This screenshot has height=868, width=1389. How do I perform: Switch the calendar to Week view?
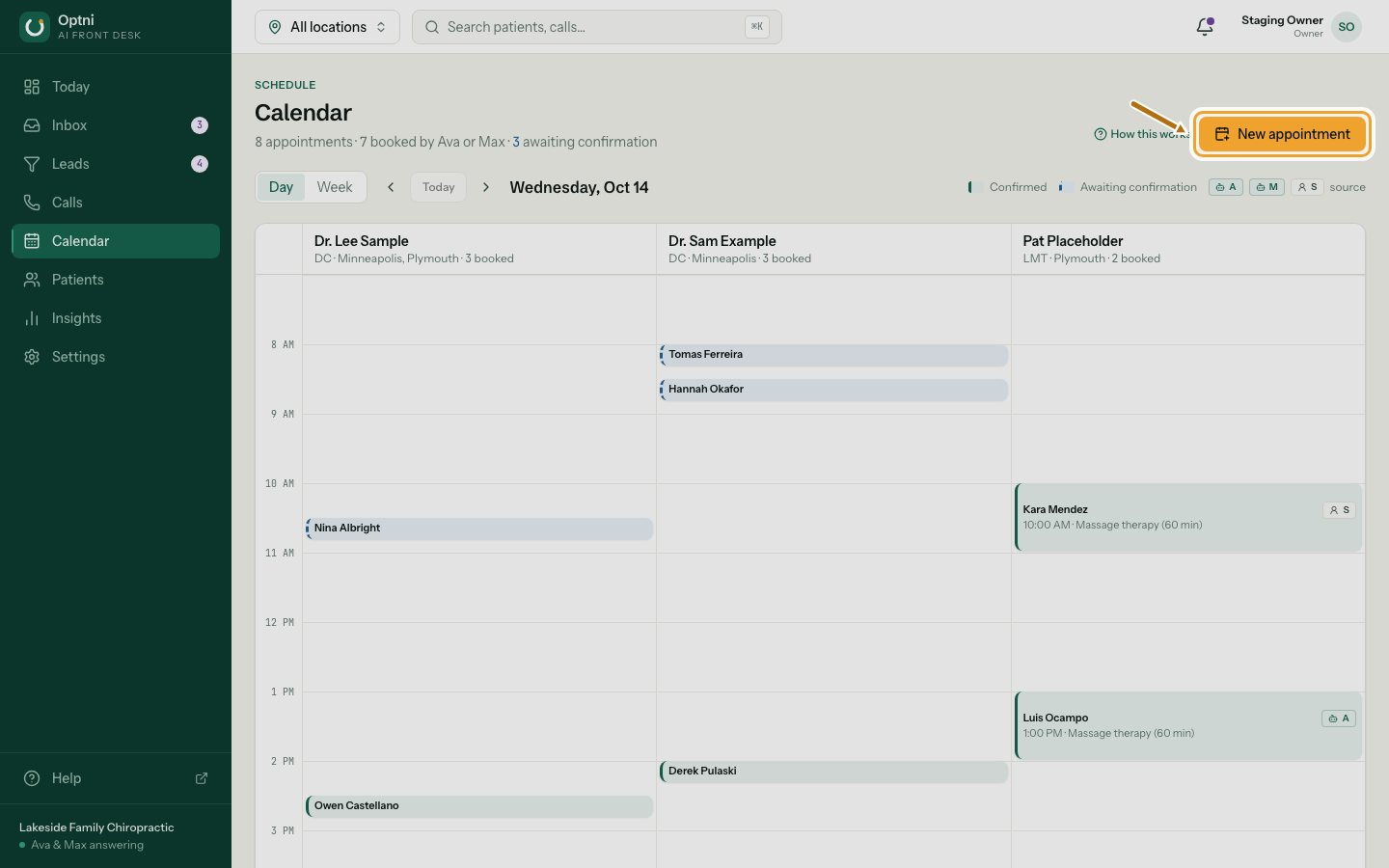coord(335,187)
